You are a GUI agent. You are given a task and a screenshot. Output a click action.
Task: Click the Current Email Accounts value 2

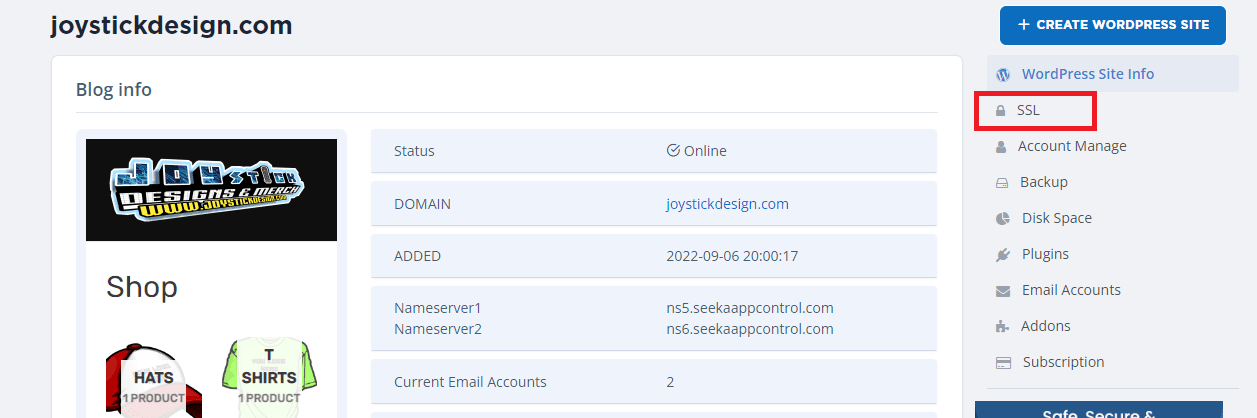(670, 382)
